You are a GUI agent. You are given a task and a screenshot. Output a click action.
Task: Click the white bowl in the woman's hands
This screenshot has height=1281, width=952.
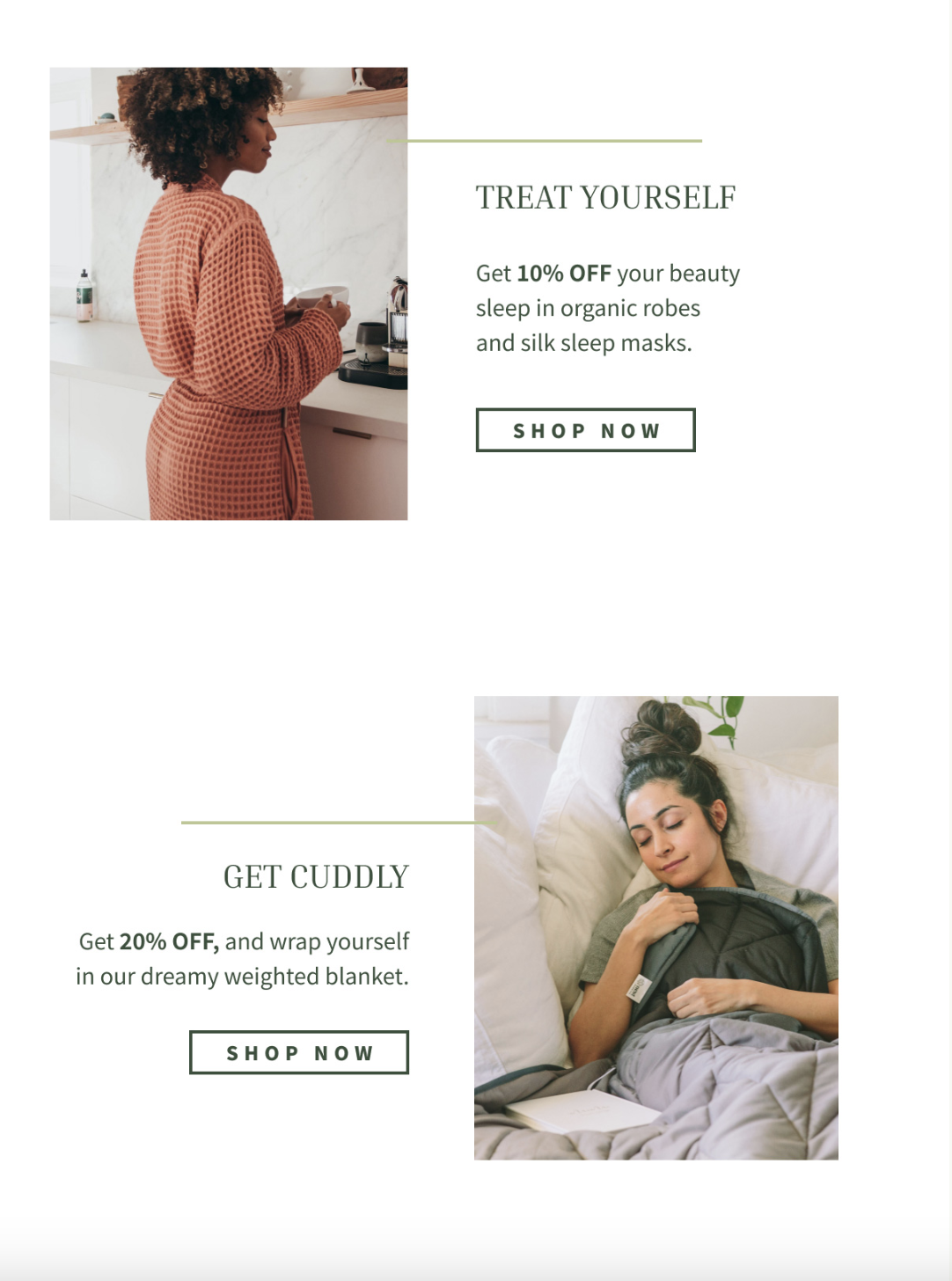coord(323,295)
